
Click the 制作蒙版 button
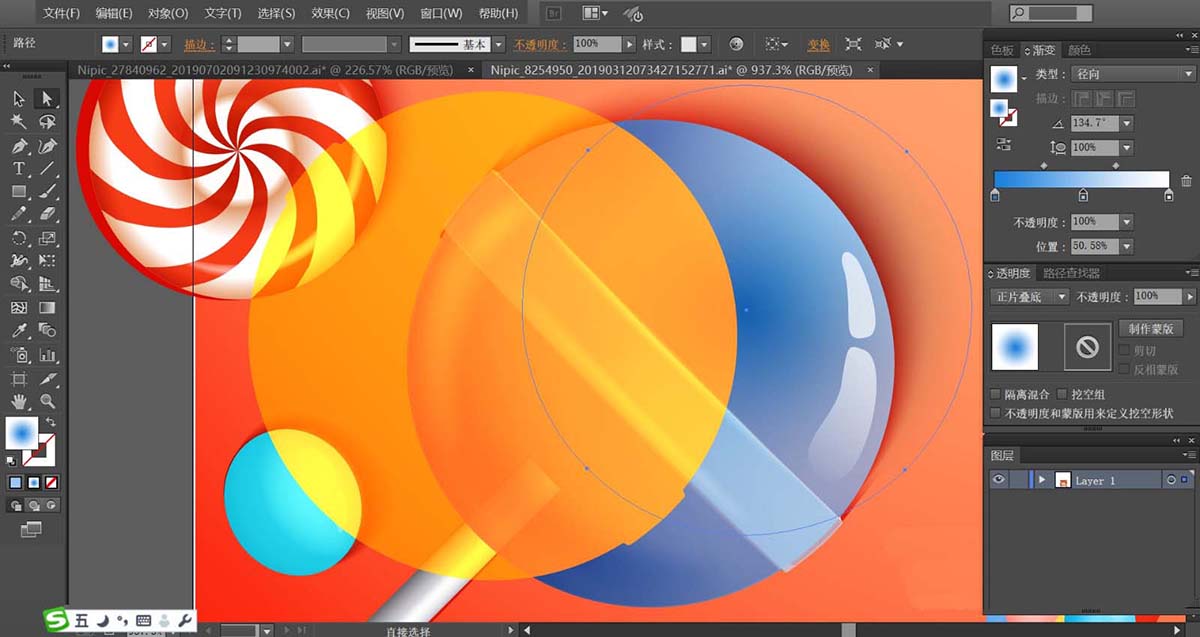pos(1150,328)
